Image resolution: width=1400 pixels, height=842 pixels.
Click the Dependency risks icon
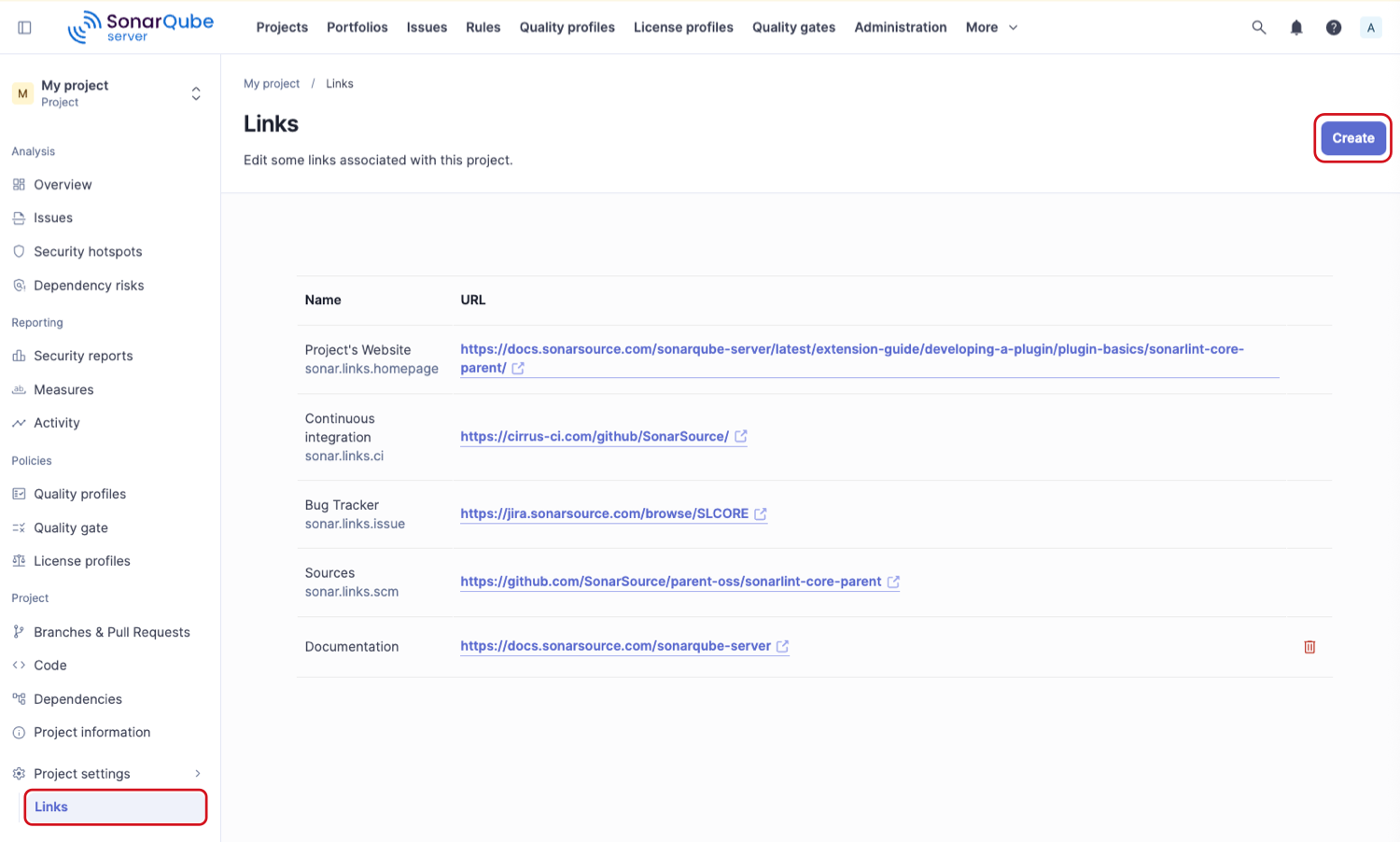pos(19,286)
